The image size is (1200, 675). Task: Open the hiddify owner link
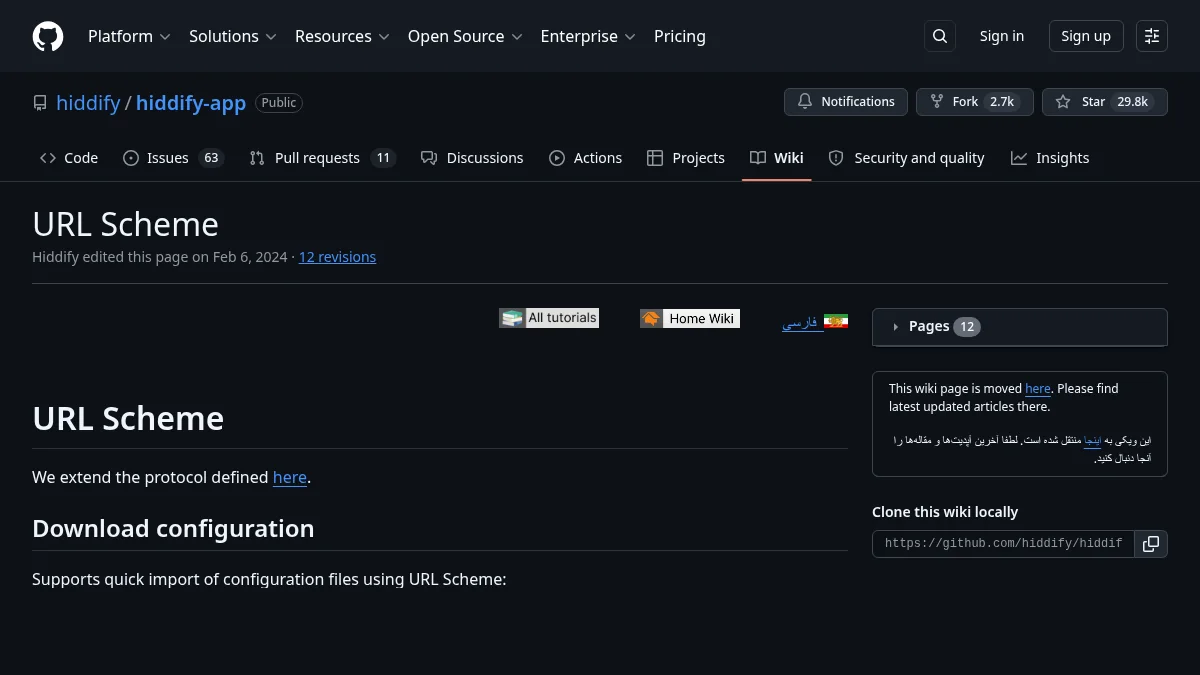88,103
